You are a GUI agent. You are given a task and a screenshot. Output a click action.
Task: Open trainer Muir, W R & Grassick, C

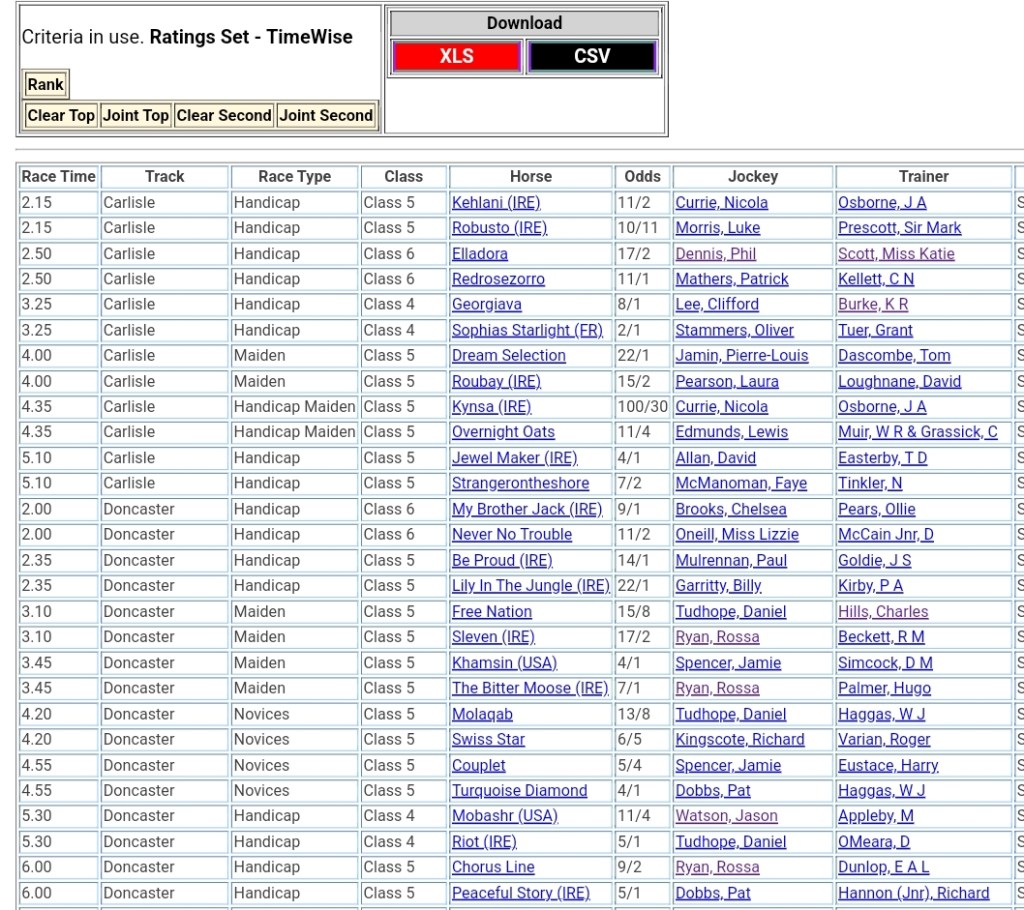(x=917, y=432)
